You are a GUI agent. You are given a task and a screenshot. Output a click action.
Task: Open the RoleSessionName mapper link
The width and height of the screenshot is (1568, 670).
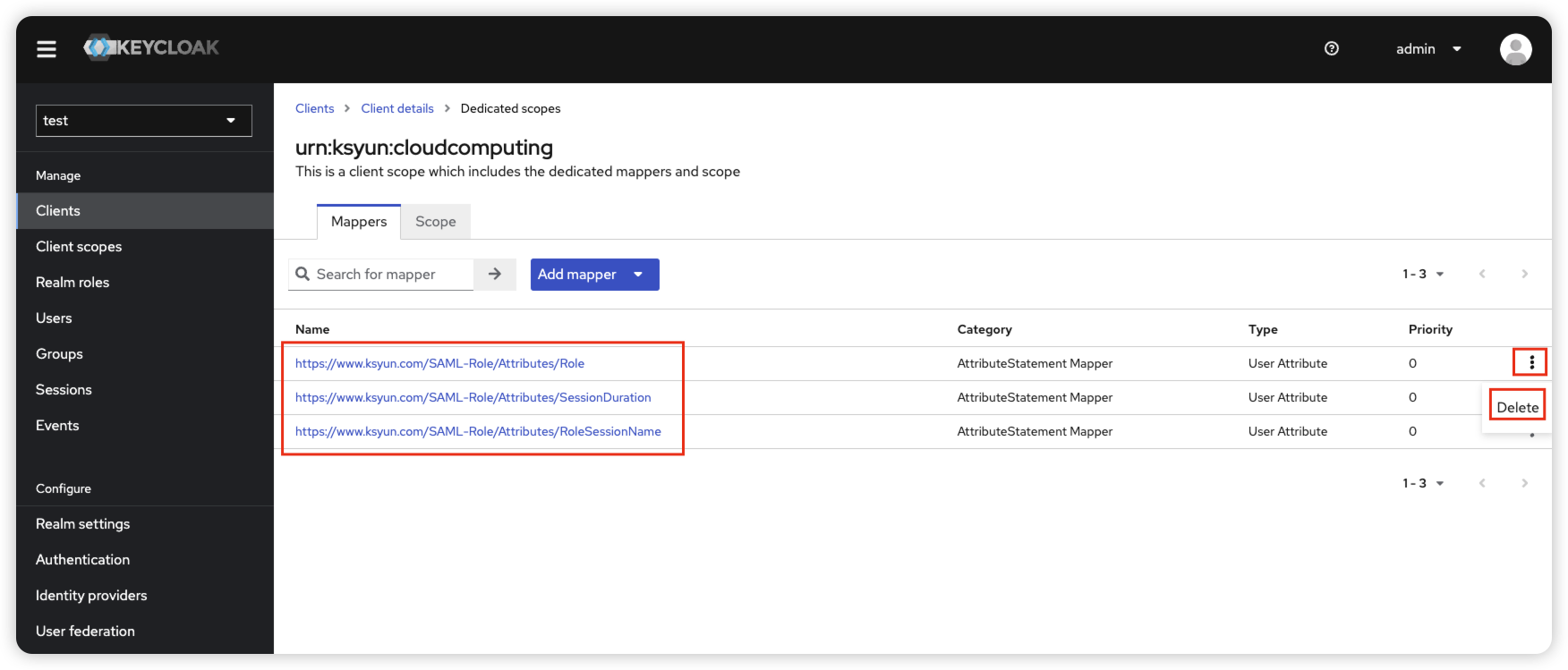(478, 431)
